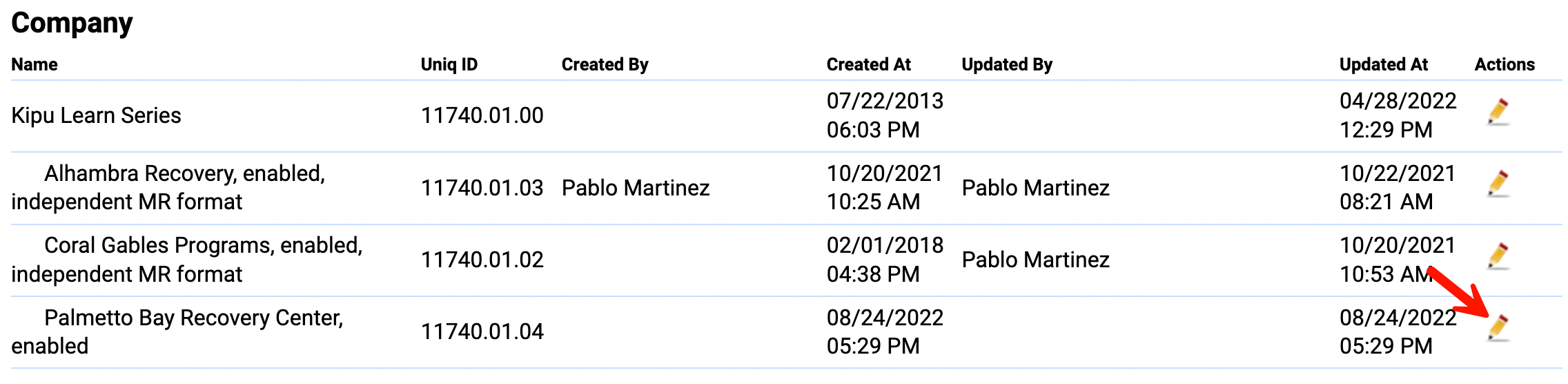Select the Created By column header
This screenshot has width=1568, height=384.
pos(605,64)
